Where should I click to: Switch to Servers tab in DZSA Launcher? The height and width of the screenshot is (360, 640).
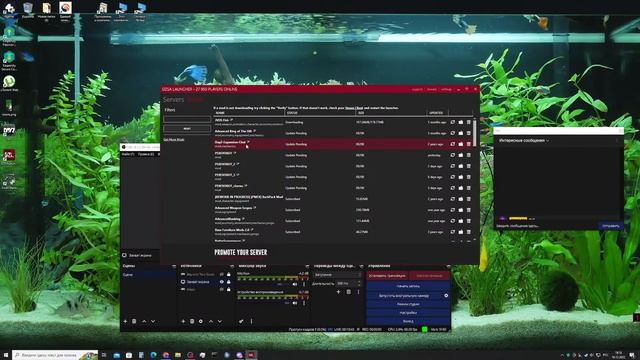pyautogui.click(x=173, y=100)
